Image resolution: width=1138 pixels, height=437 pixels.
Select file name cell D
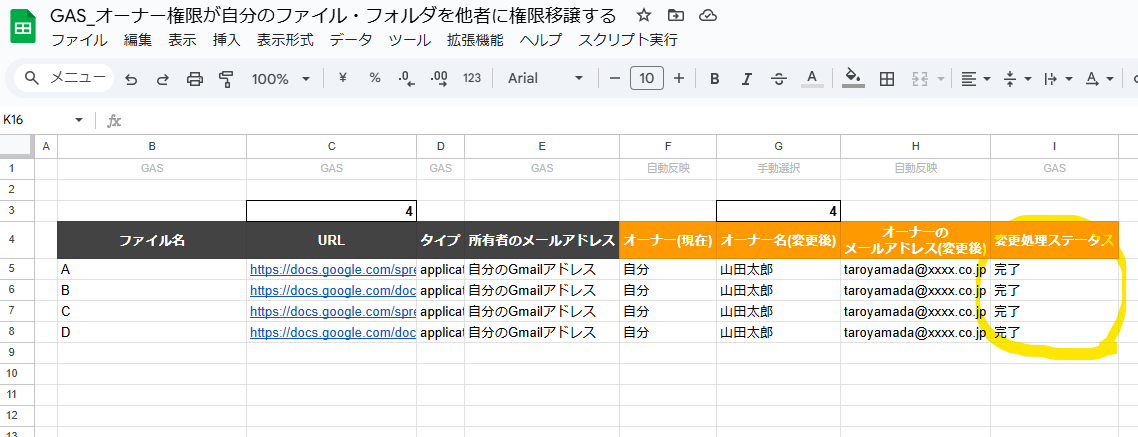point(152,333)
